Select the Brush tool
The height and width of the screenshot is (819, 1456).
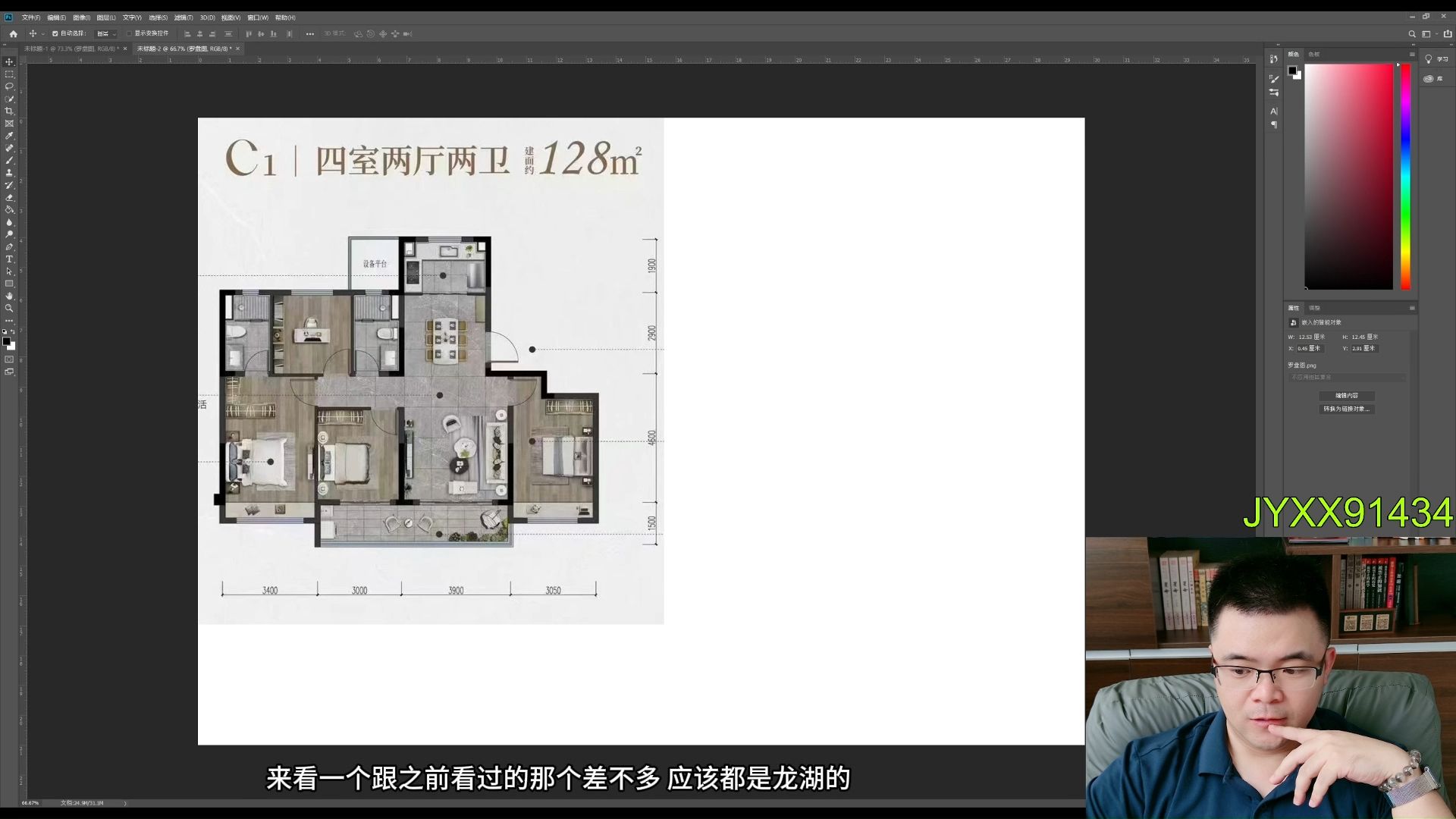point(9,161)
